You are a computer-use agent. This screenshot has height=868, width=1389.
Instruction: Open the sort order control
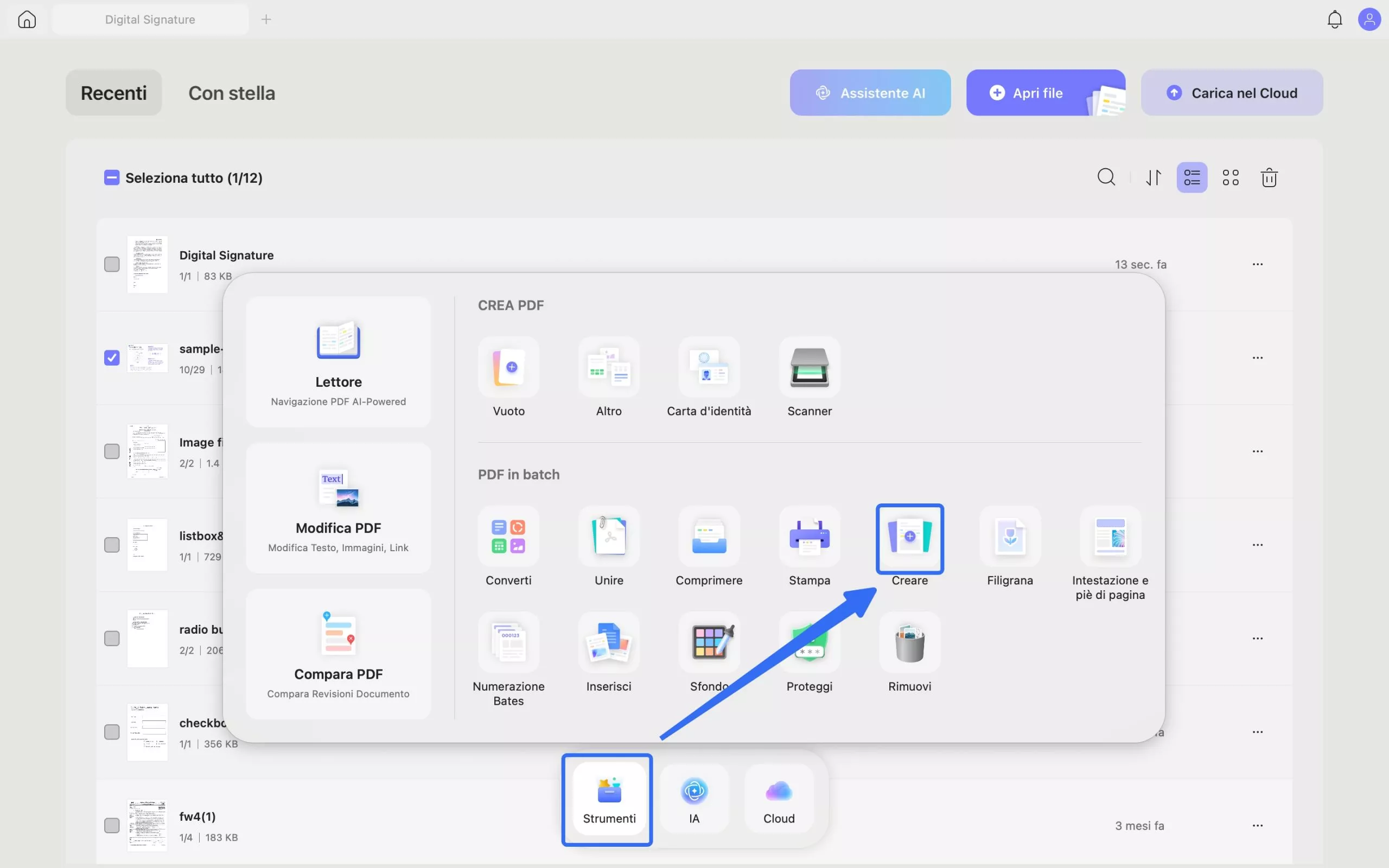1153,177
